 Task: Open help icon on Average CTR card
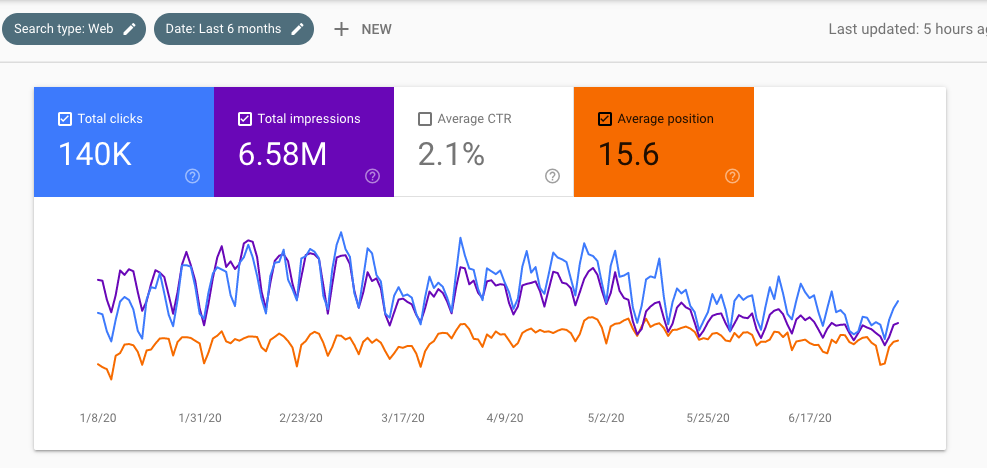click(x=553, y=176)
